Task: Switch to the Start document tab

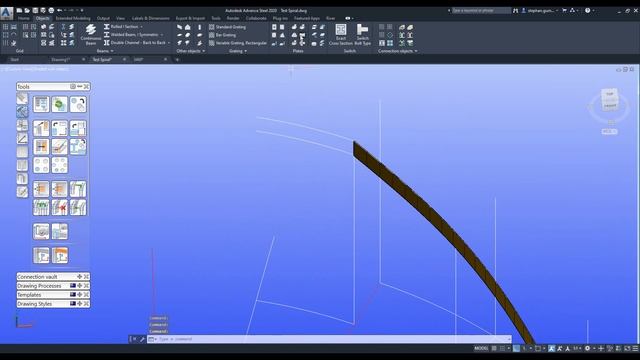Action: [15, 60]
